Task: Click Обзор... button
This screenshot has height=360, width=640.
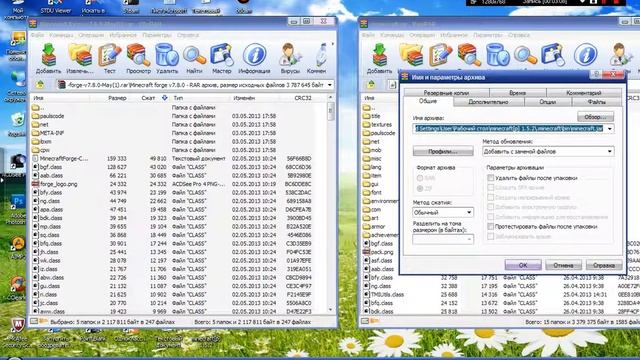Action: click(x=596, y=117)
